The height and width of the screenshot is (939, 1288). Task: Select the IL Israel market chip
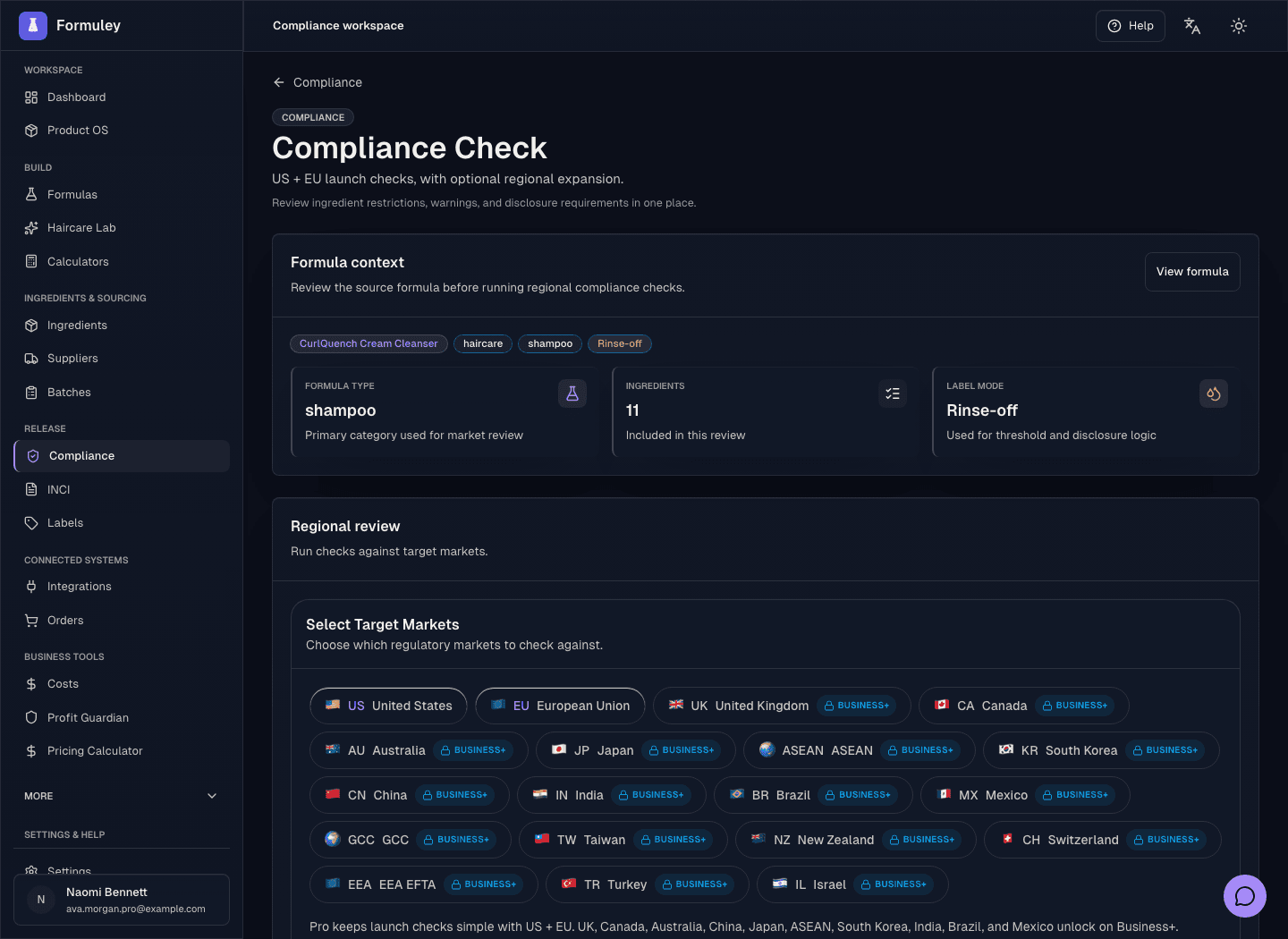tap(852, 884)
